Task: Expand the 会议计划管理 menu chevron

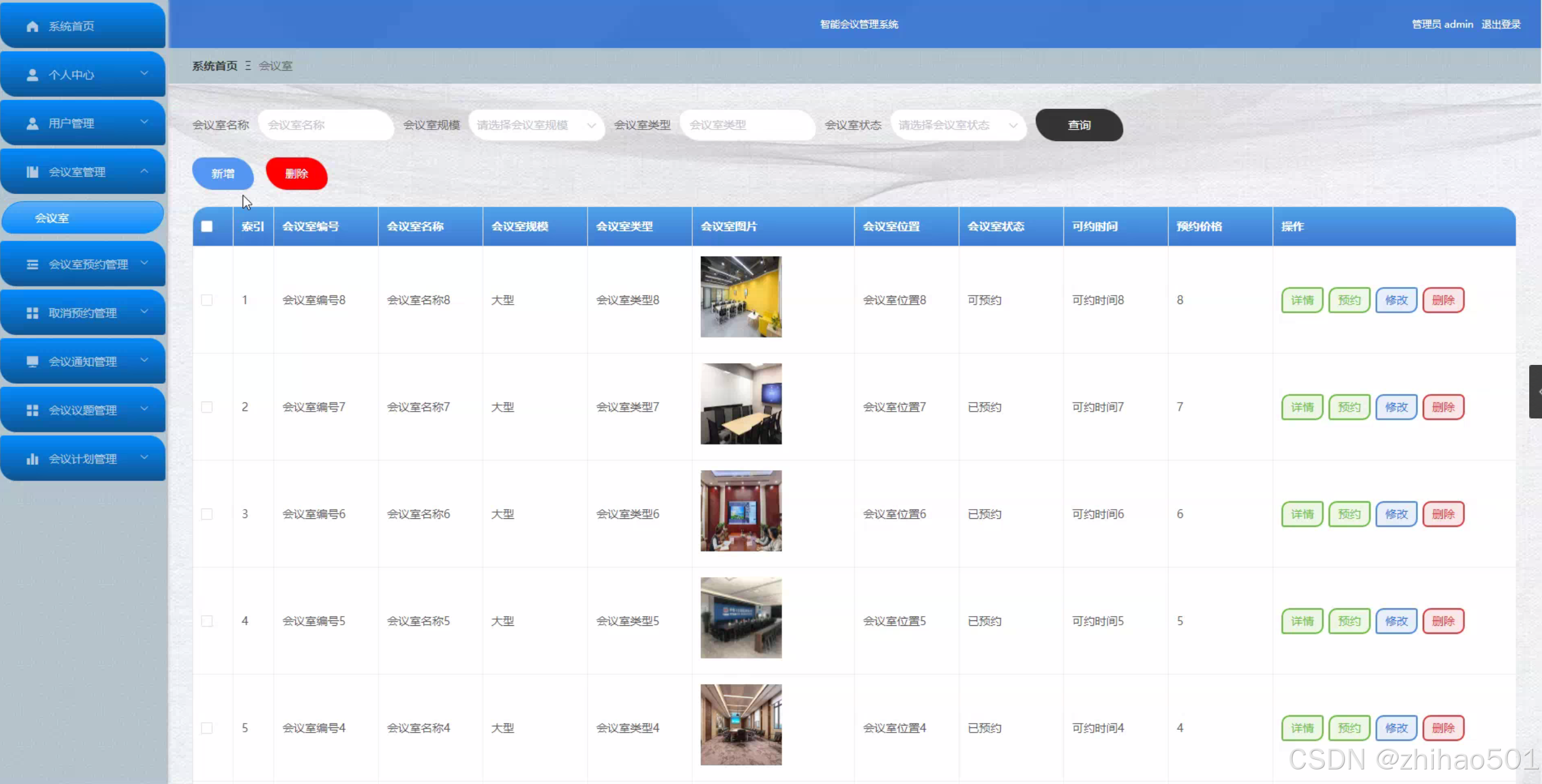Action: [144, 458]
